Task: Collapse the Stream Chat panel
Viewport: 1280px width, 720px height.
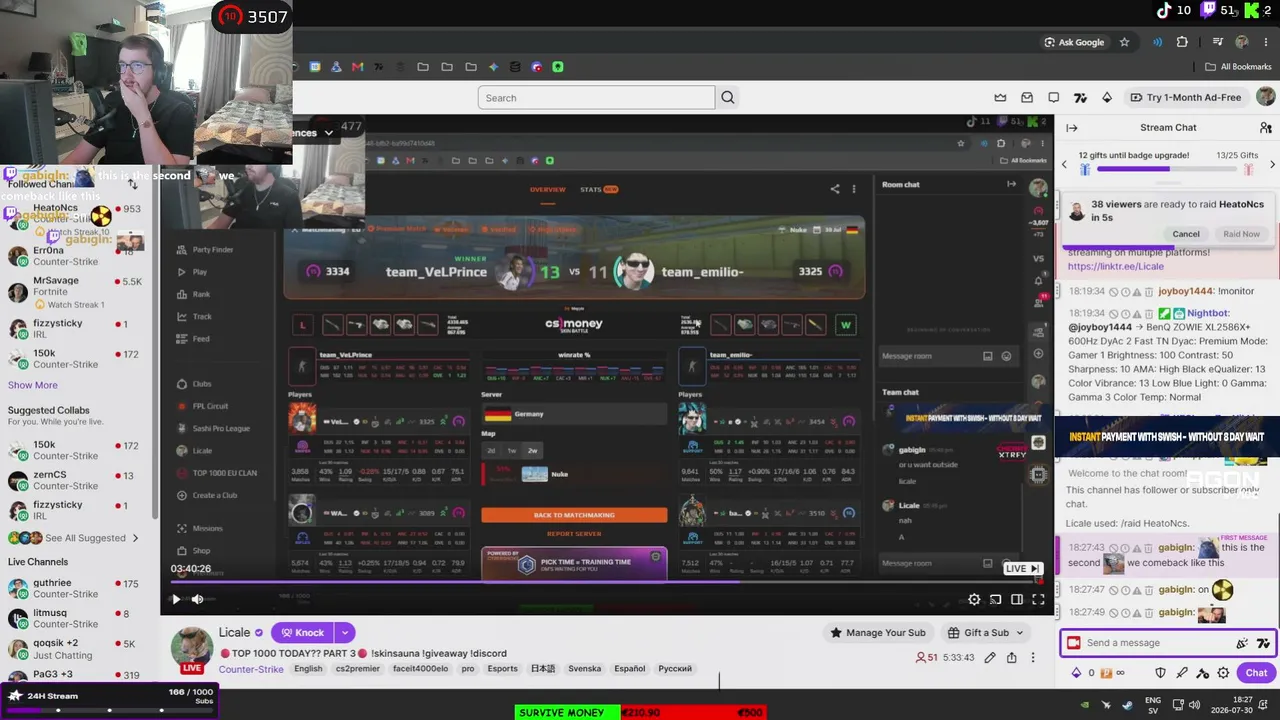Action: click(x=1072, y=127)
